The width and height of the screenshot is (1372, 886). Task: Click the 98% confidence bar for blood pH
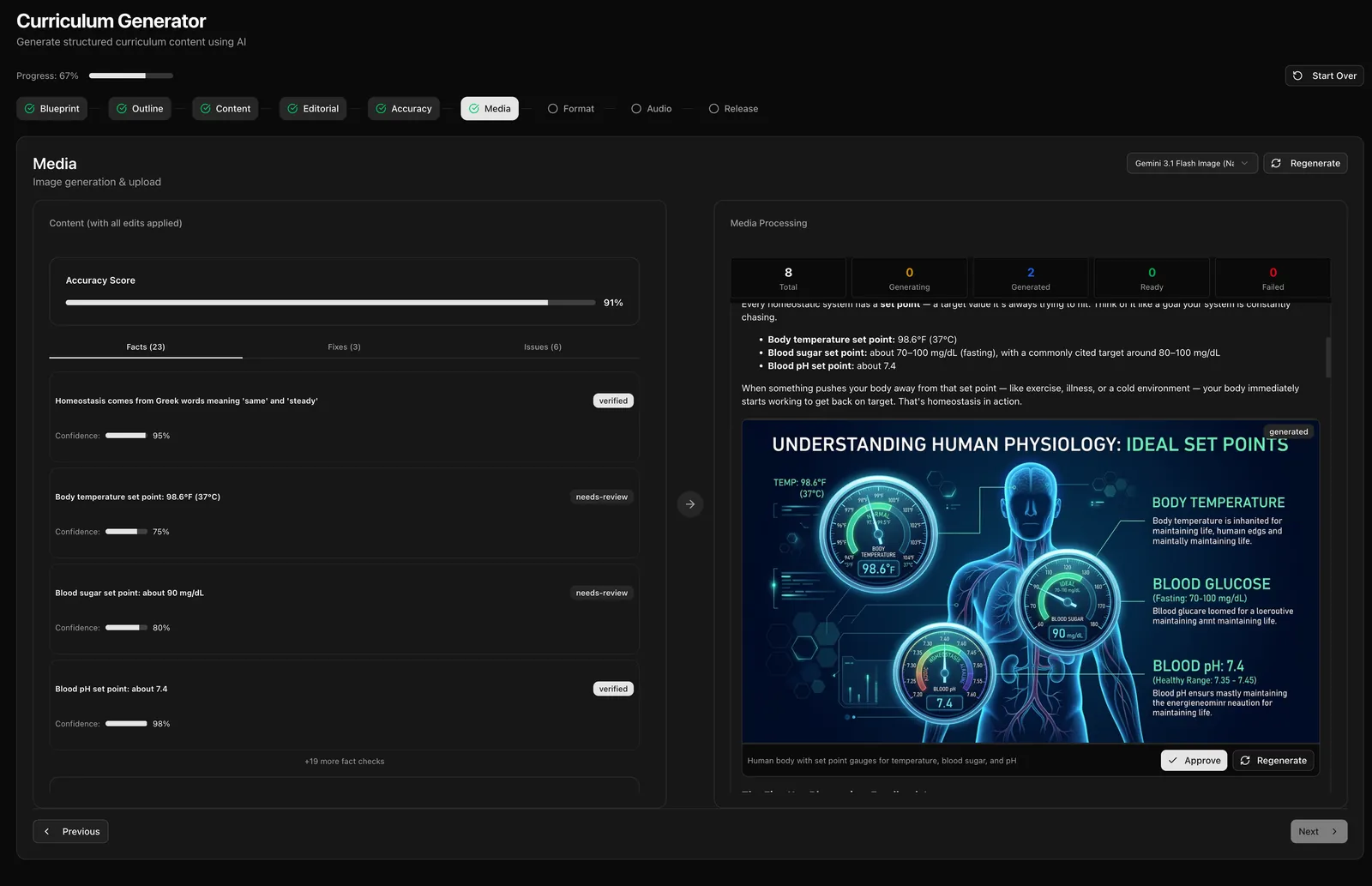[x=126, y=724]
